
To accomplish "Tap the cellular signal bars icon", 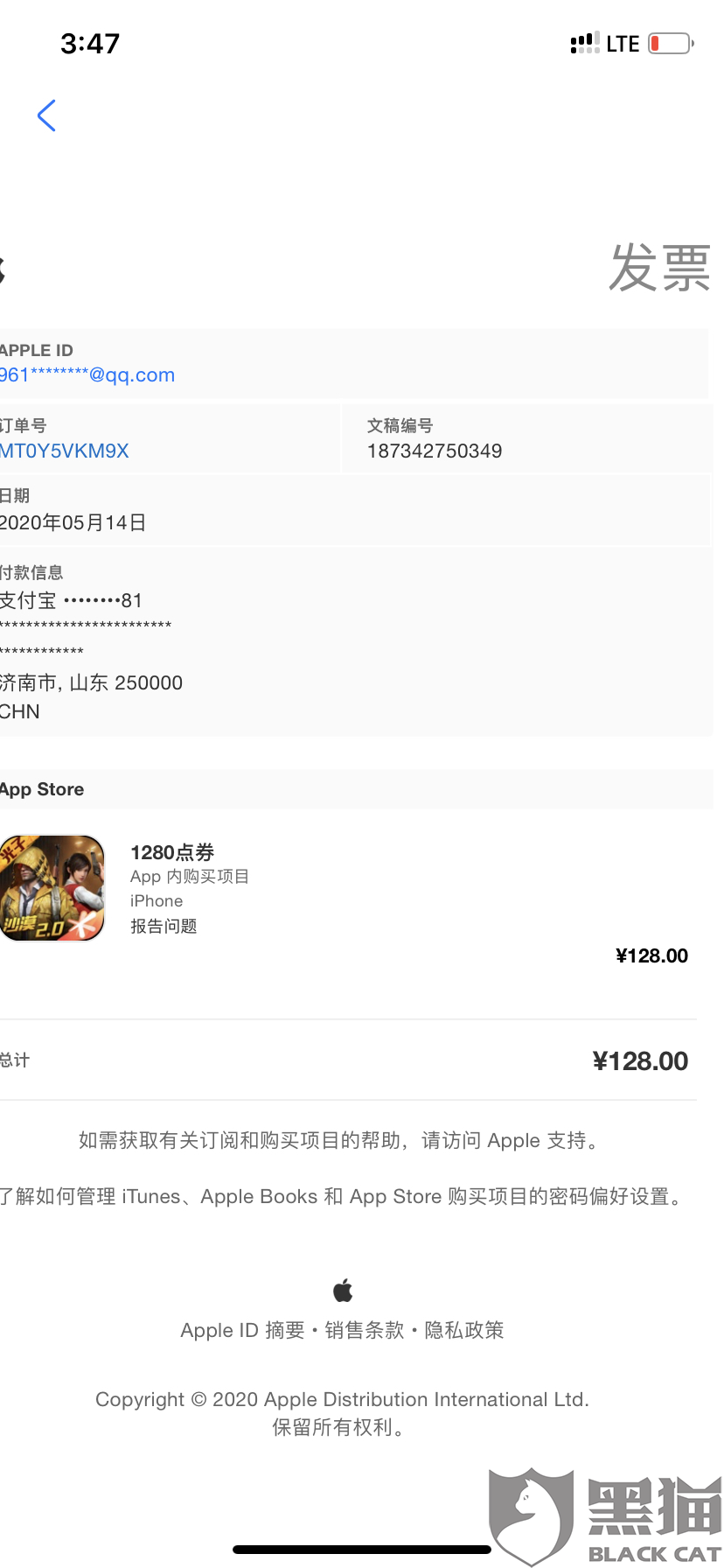I will coord(584,43).
